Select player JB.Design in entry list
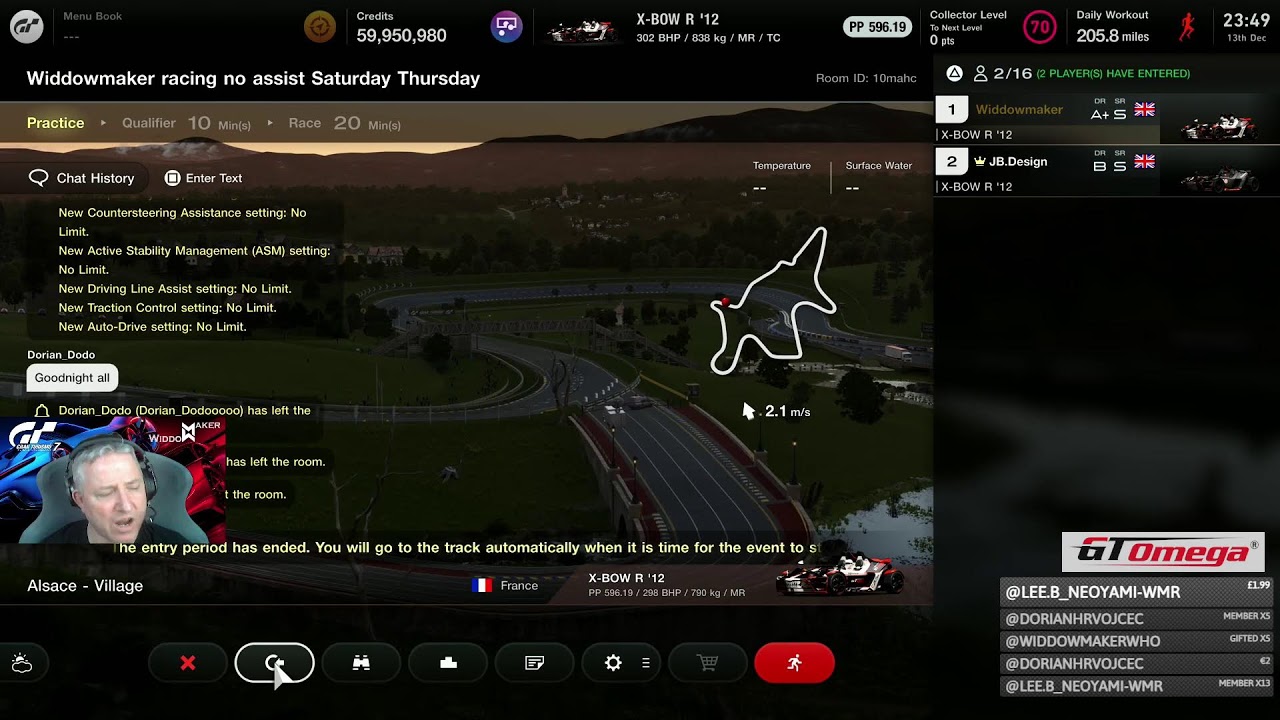This screenshot has height=720, width=1280. 1107,171
